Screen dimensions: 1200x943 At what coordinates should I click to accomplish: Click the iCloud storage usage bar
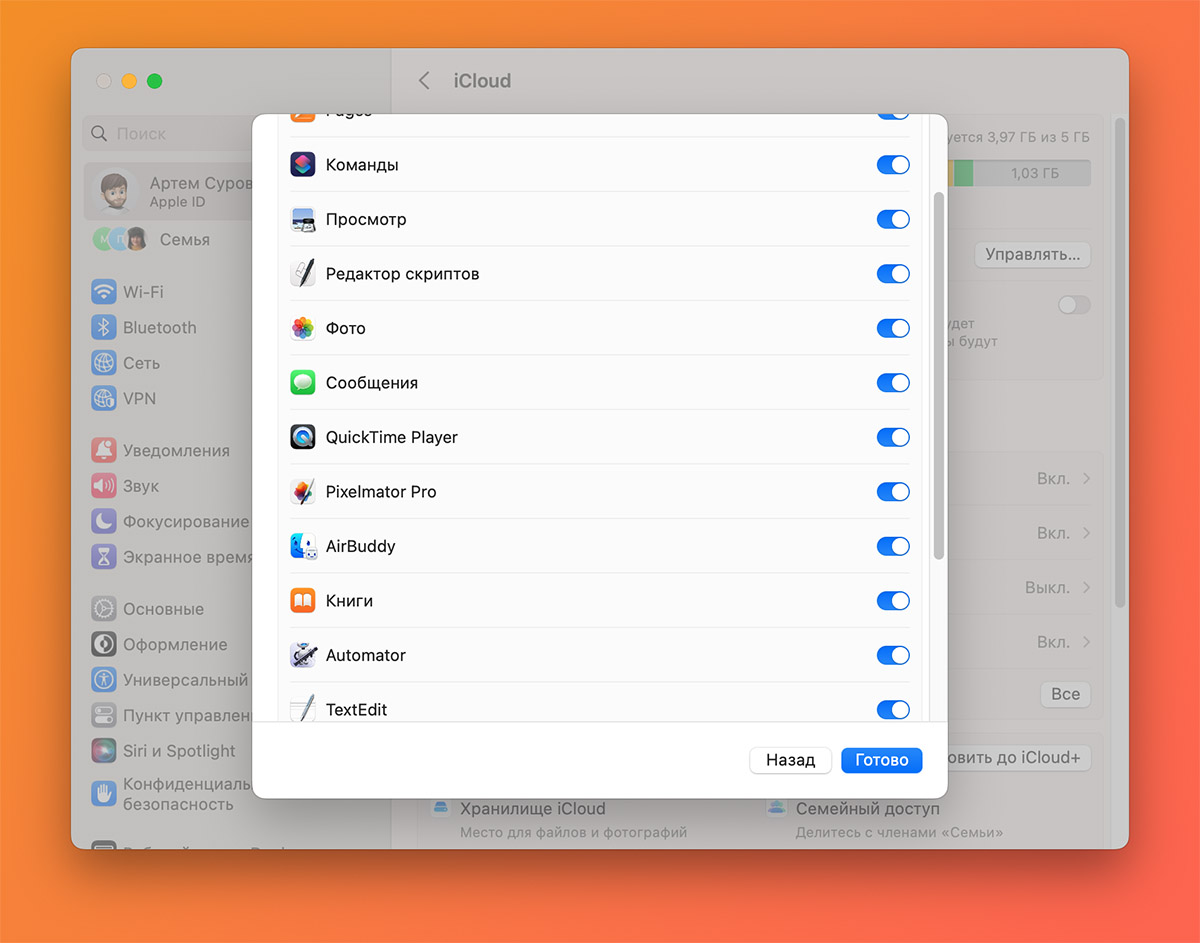tap(1018, 173)
